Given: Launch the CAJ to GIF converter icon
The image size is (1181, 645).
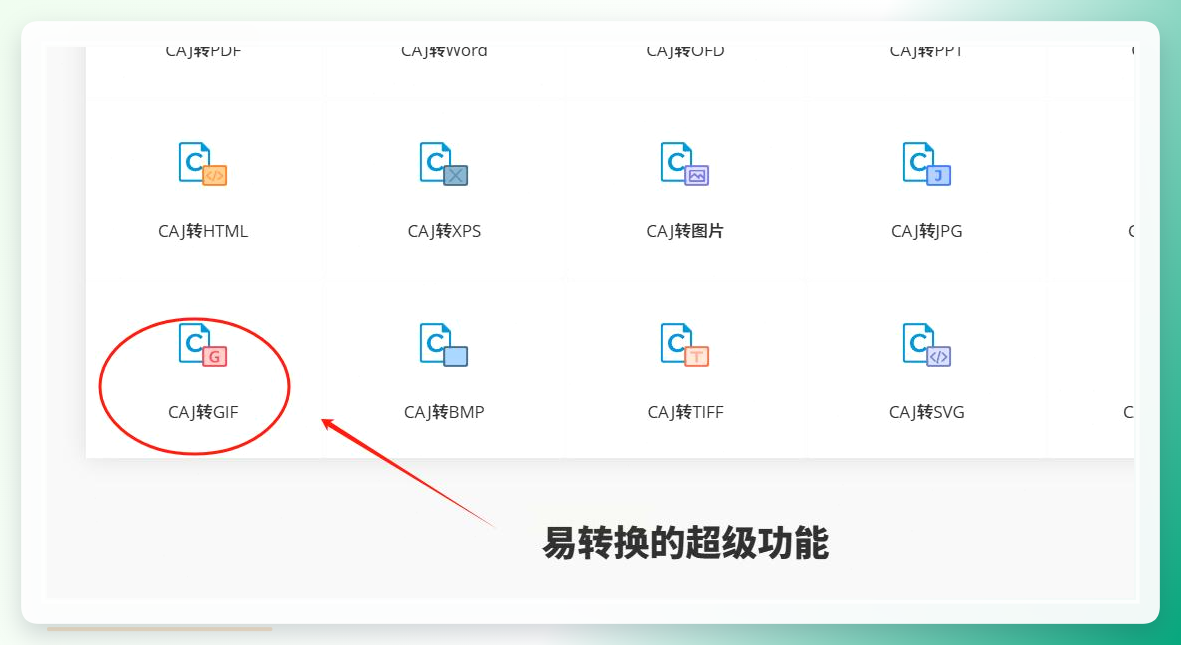Looking at the screenshot, I should pyautogui.click(x=203, y=345).
